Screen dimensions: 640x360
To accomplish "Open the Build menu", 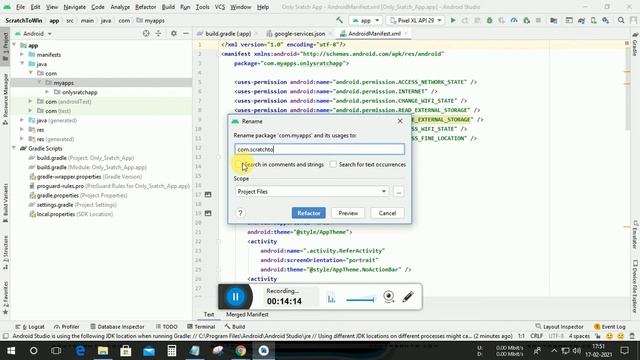I will click(168, 7).
